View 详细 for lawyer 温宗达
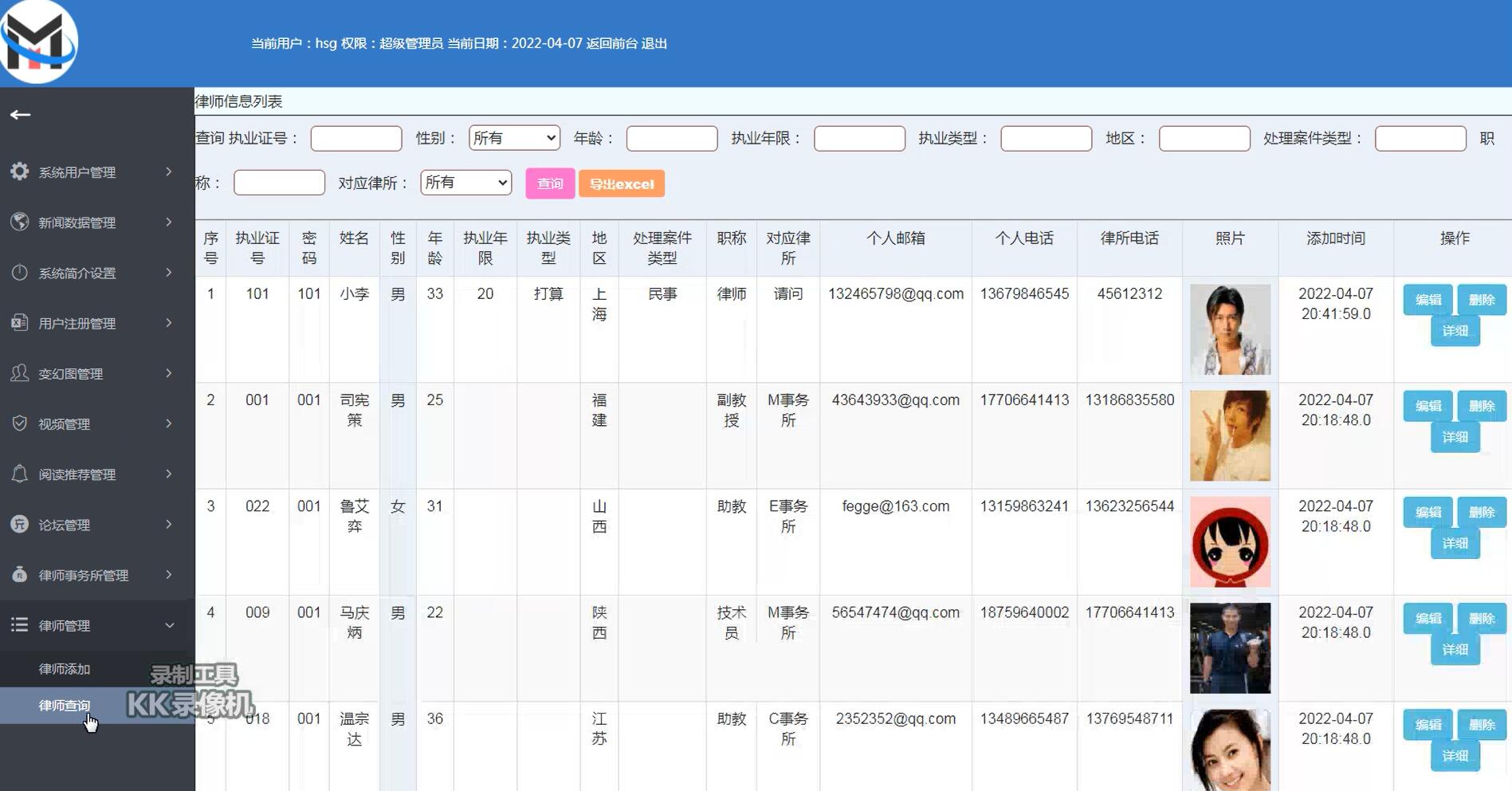This screenshot has width=1512, height=791. pyautogui.click(x=1455, y=755)
